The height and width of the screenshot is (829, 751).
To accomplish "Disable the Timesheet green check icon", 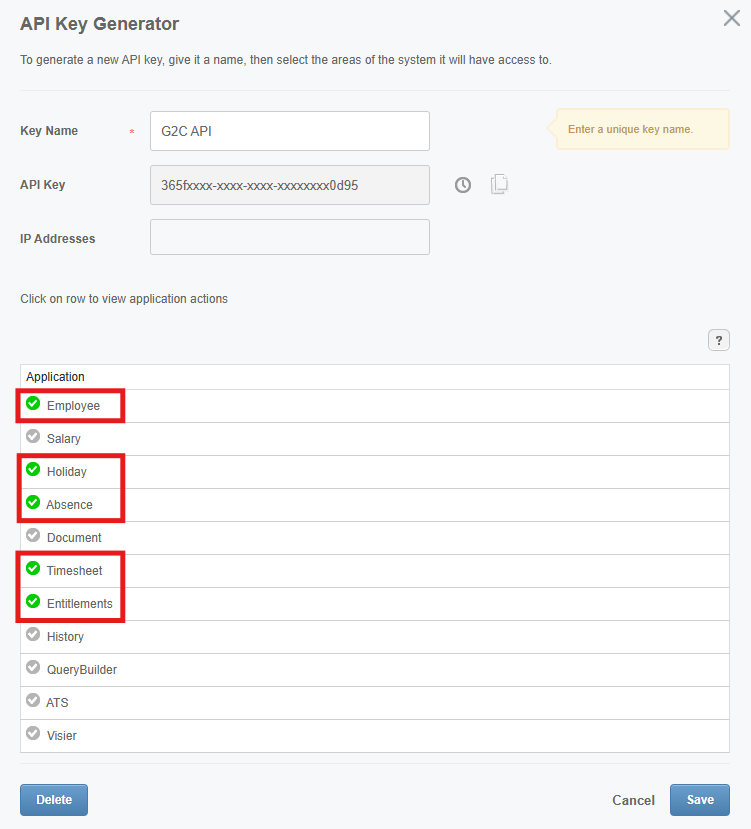I will (x=33, y=568).
